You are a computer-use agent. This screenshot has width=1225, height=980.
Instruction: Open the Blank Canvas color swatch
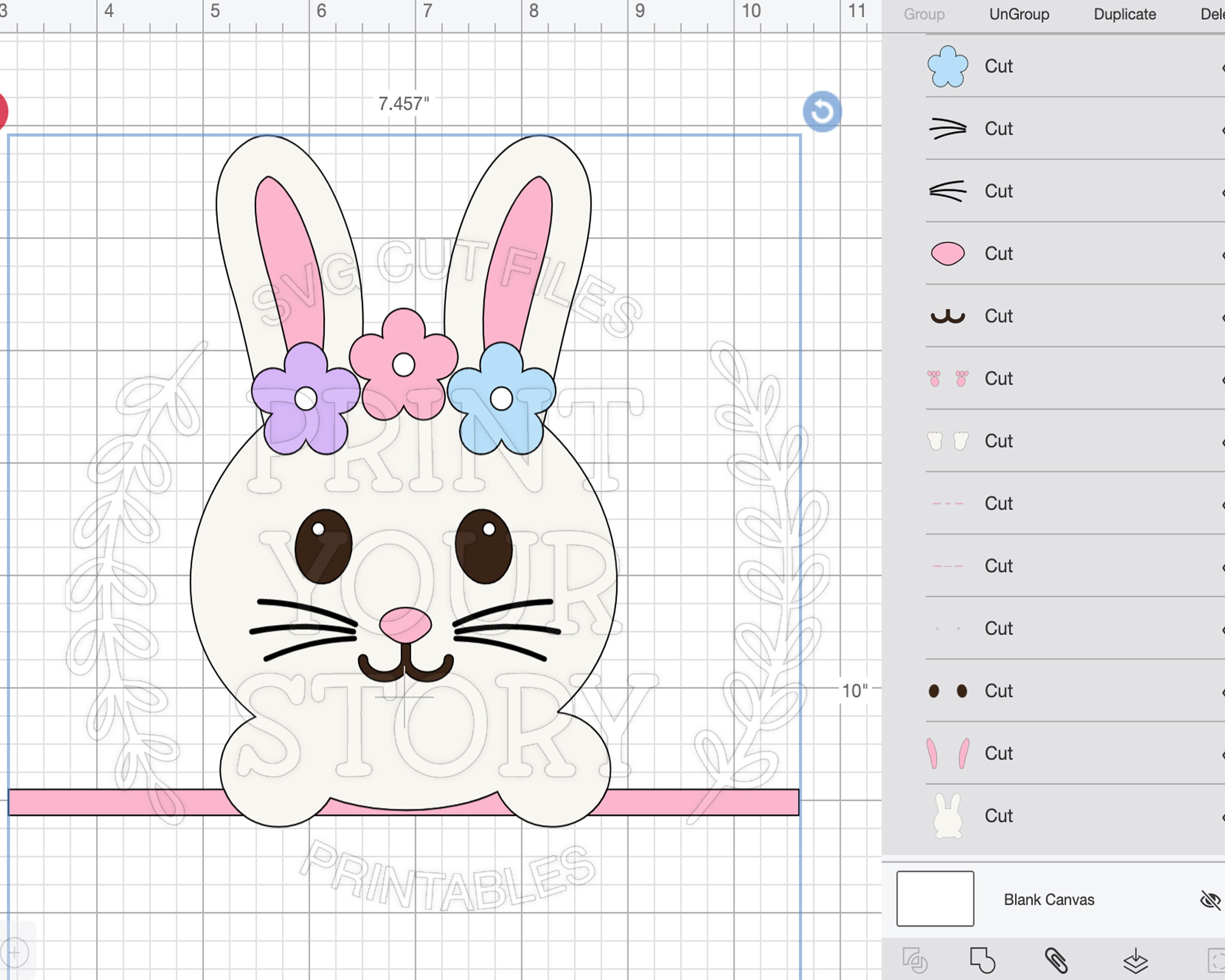tap(935, 899)
